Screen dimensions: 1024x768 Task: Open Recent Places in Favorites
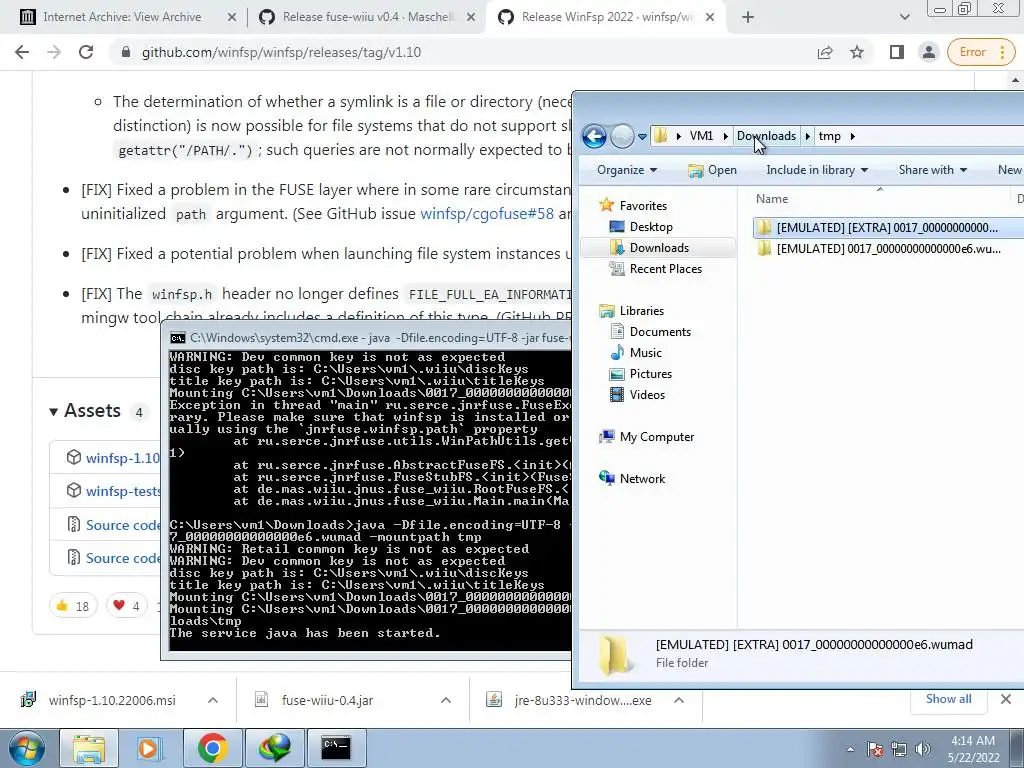[665, 268]
